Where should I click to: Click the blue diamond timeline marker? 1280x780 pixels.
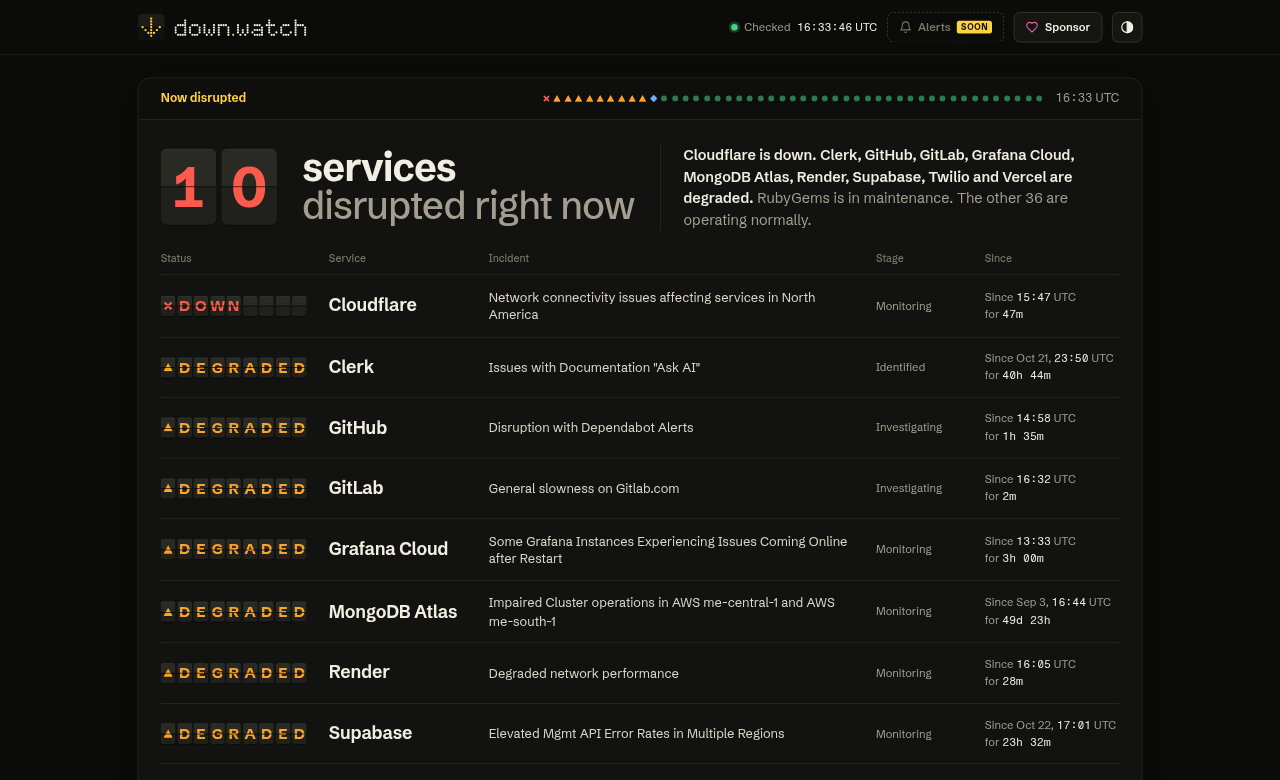click(654, 98)
